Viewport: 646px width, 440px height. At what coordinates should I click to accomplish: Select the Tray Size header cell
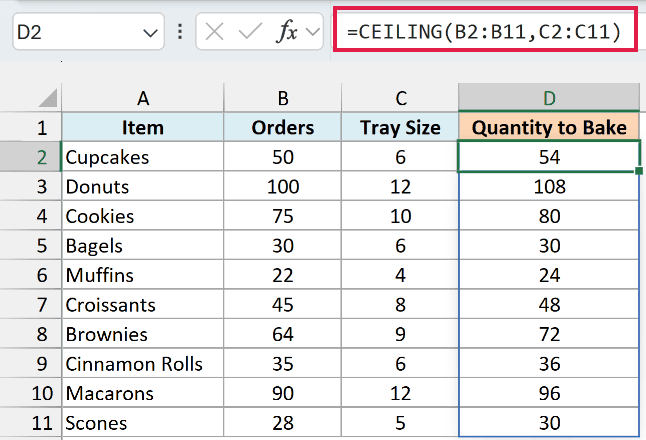[x=400, y=127]
